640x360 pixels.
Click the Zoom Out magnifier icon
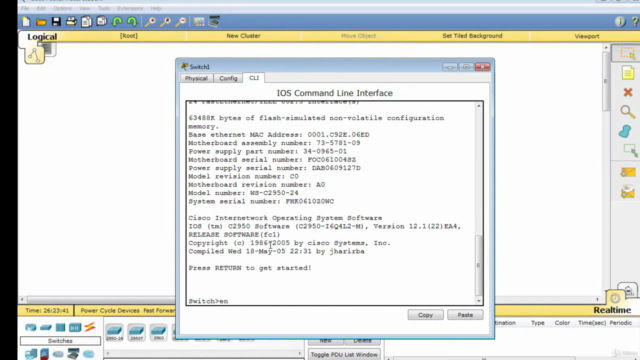click(x=181, y=22)
